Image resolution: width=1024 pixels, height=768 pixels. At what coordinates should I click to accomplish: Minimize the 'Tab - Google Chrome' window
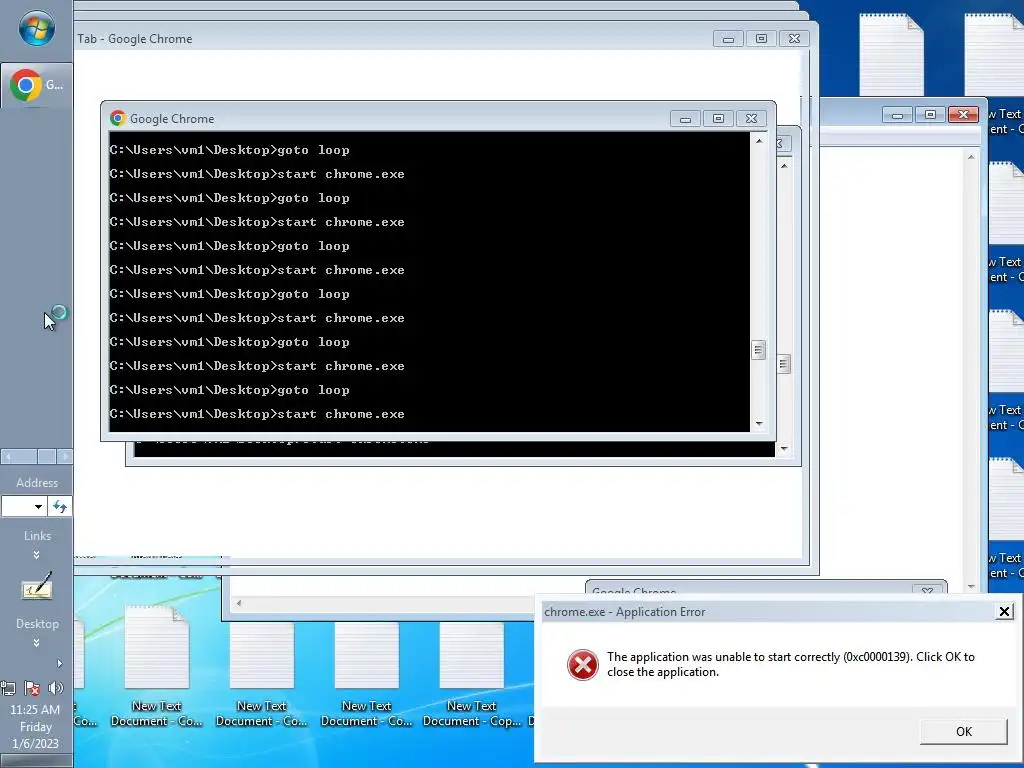728,39
